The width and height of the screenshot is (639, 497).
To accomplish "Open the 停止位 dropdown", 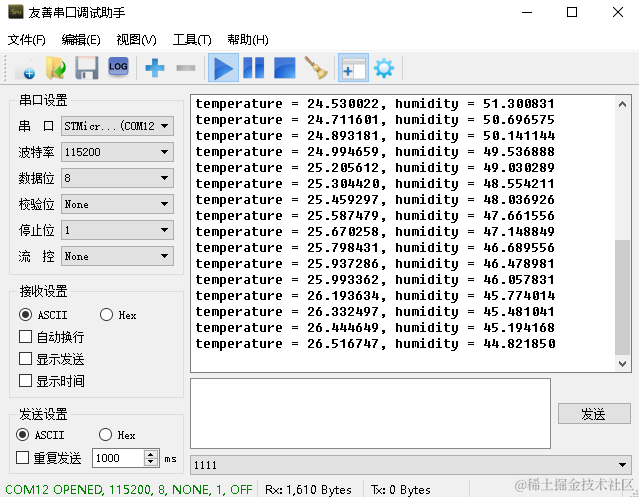I will click(117, 230).
